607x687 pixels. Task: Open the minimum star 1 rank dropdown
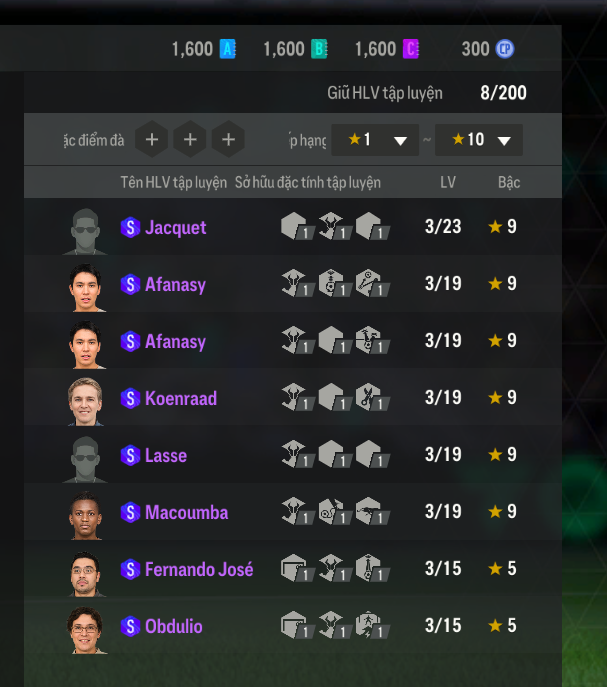pyautogui.click(x=375, y=140)
